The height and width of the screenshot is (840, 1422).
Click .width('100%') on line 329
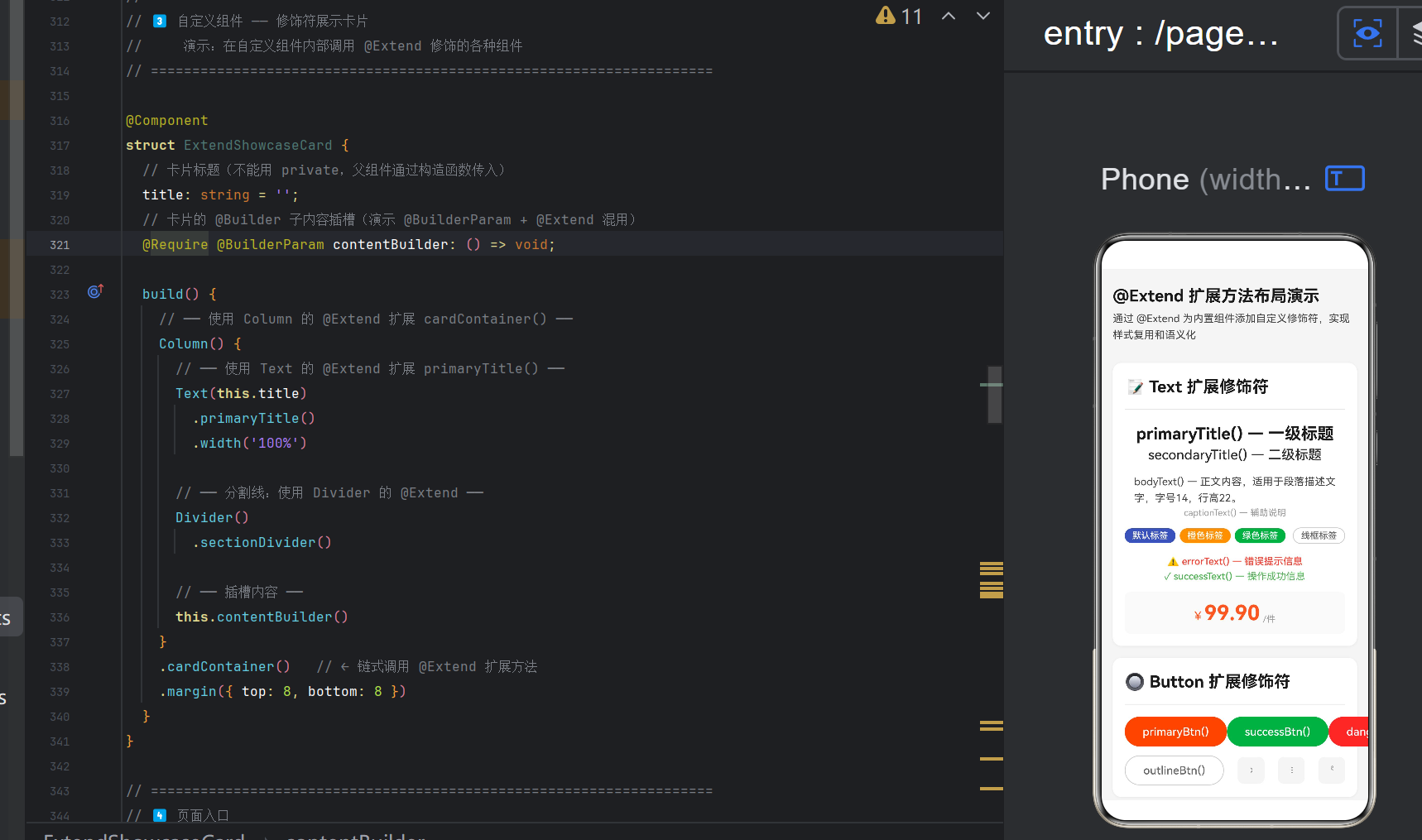(x=249, y=443)
